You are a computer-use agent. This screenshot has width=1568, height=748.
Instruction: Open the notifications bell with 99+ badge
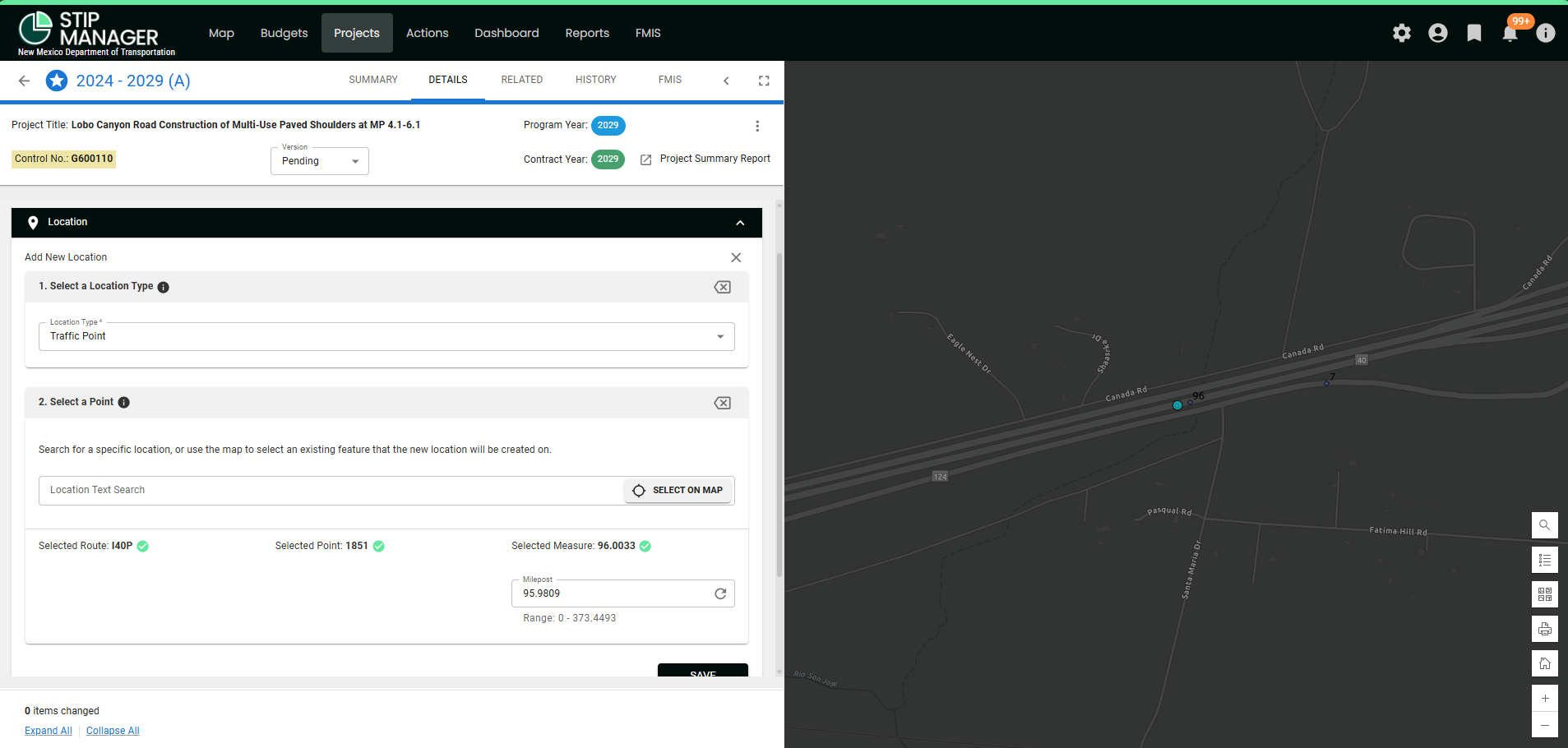[x=1510, y=33]
